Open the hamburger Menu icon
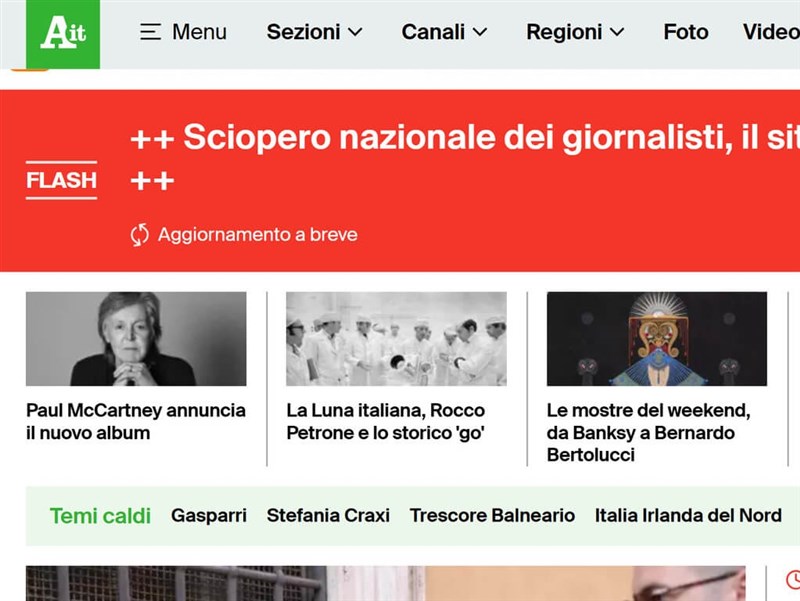The width and height of the screenshot is (800, 601). (151, 32)
